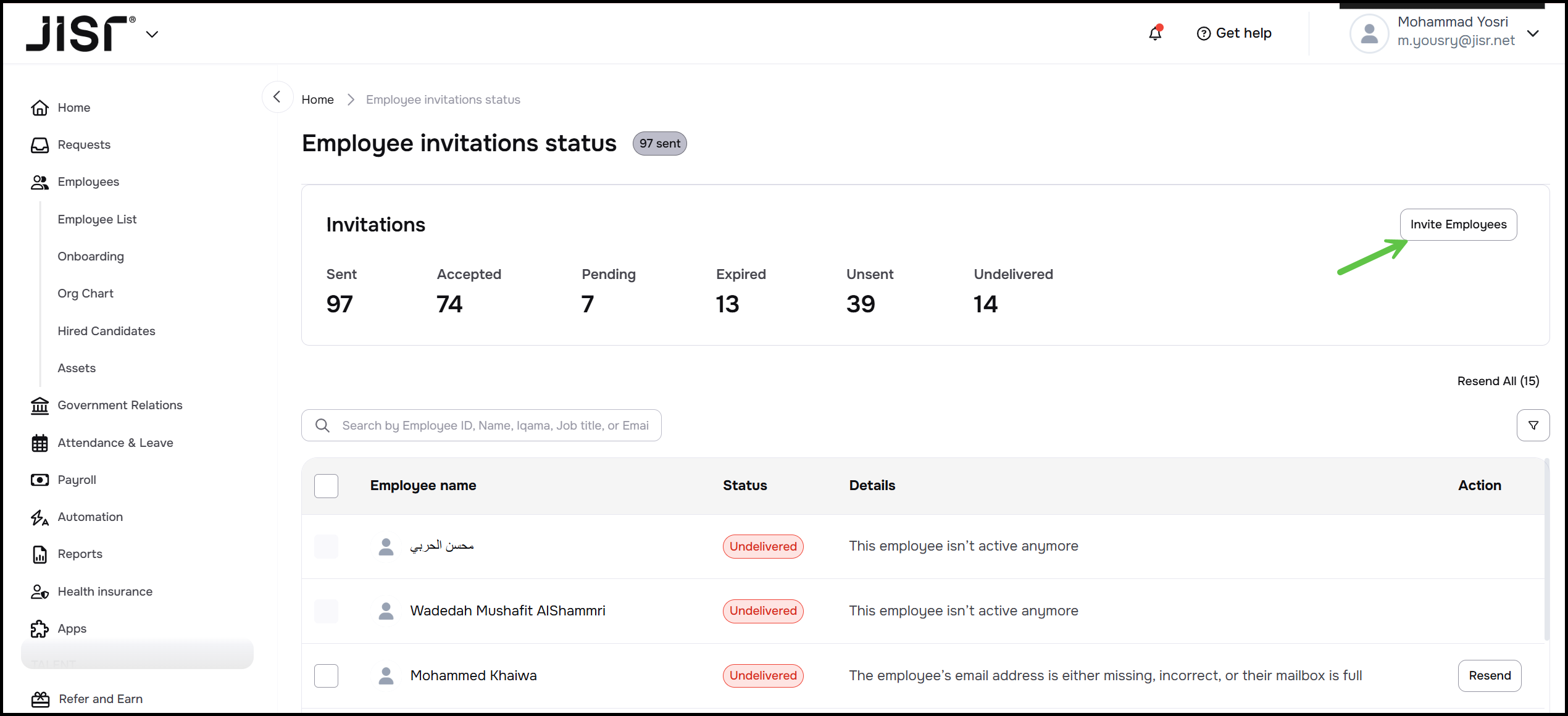Check the box for Mohammed Khaiwa

click(326, 675)
